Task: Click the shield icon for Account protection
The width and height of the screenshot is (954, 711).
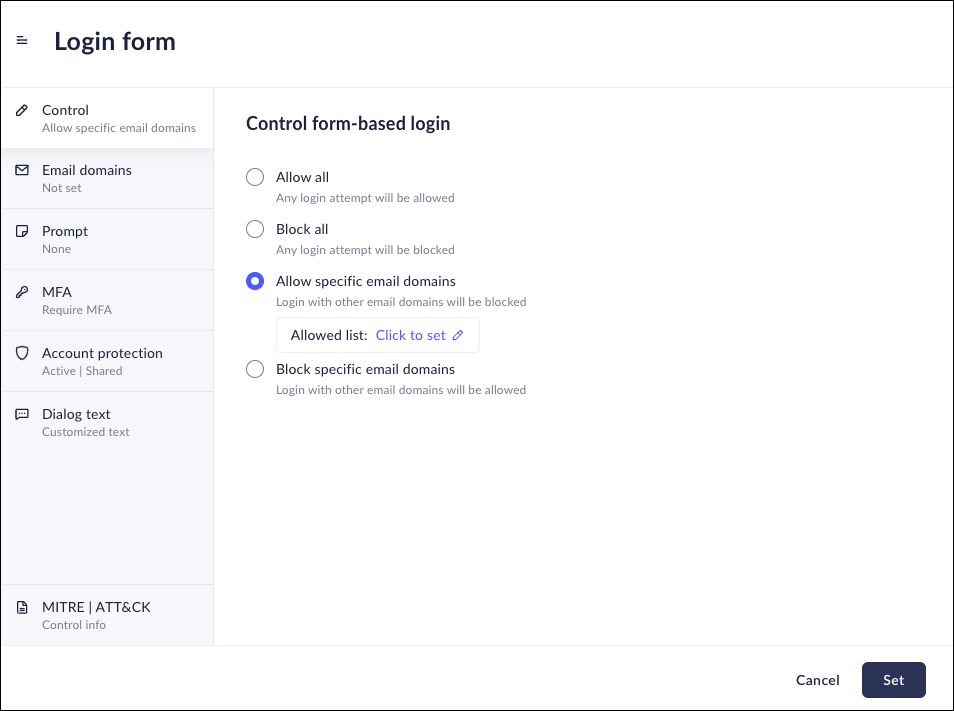Action: click(x=22, y=353)
